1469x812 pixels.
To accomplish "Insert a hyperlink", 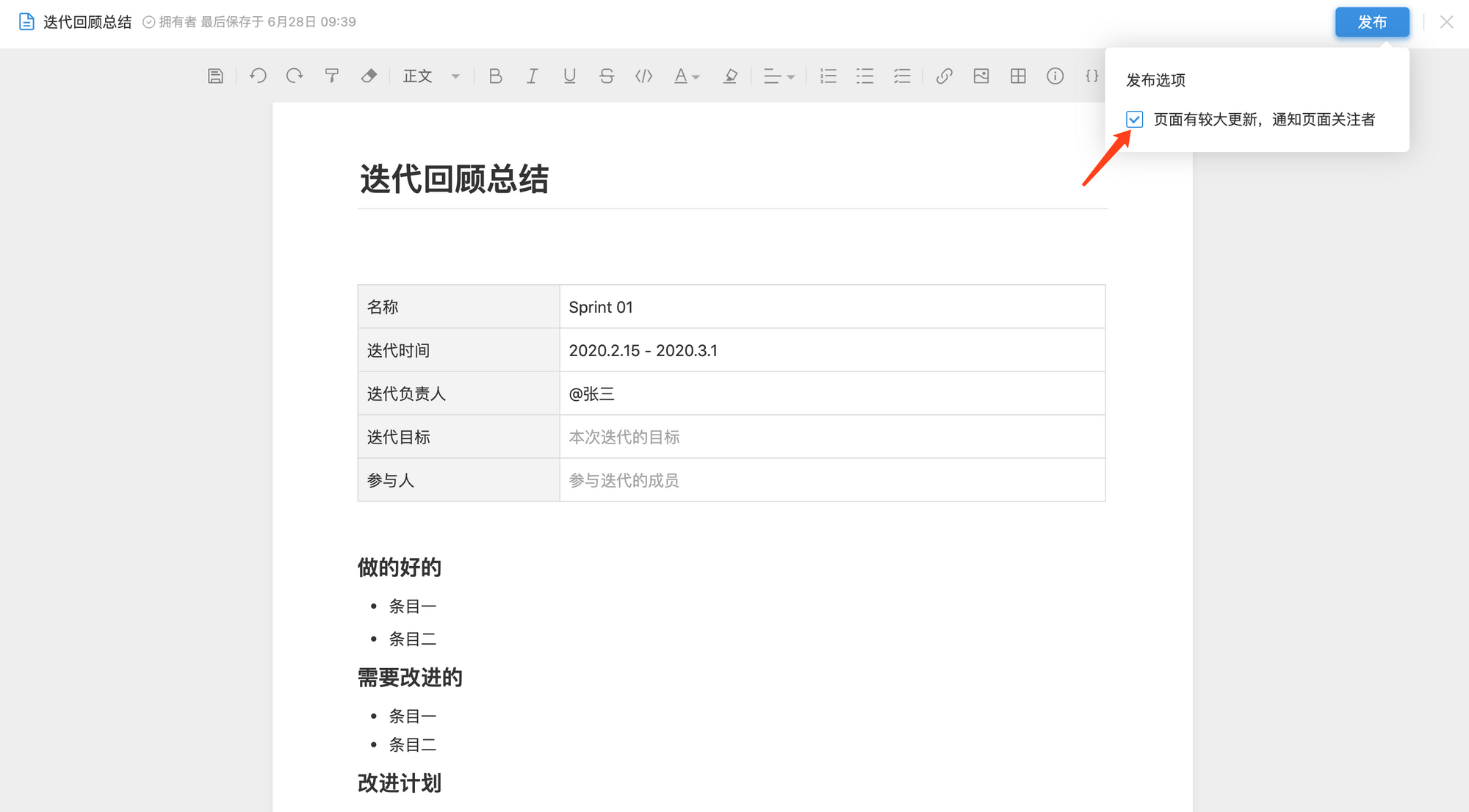I will pyautogui.click(x=945, y=76).
